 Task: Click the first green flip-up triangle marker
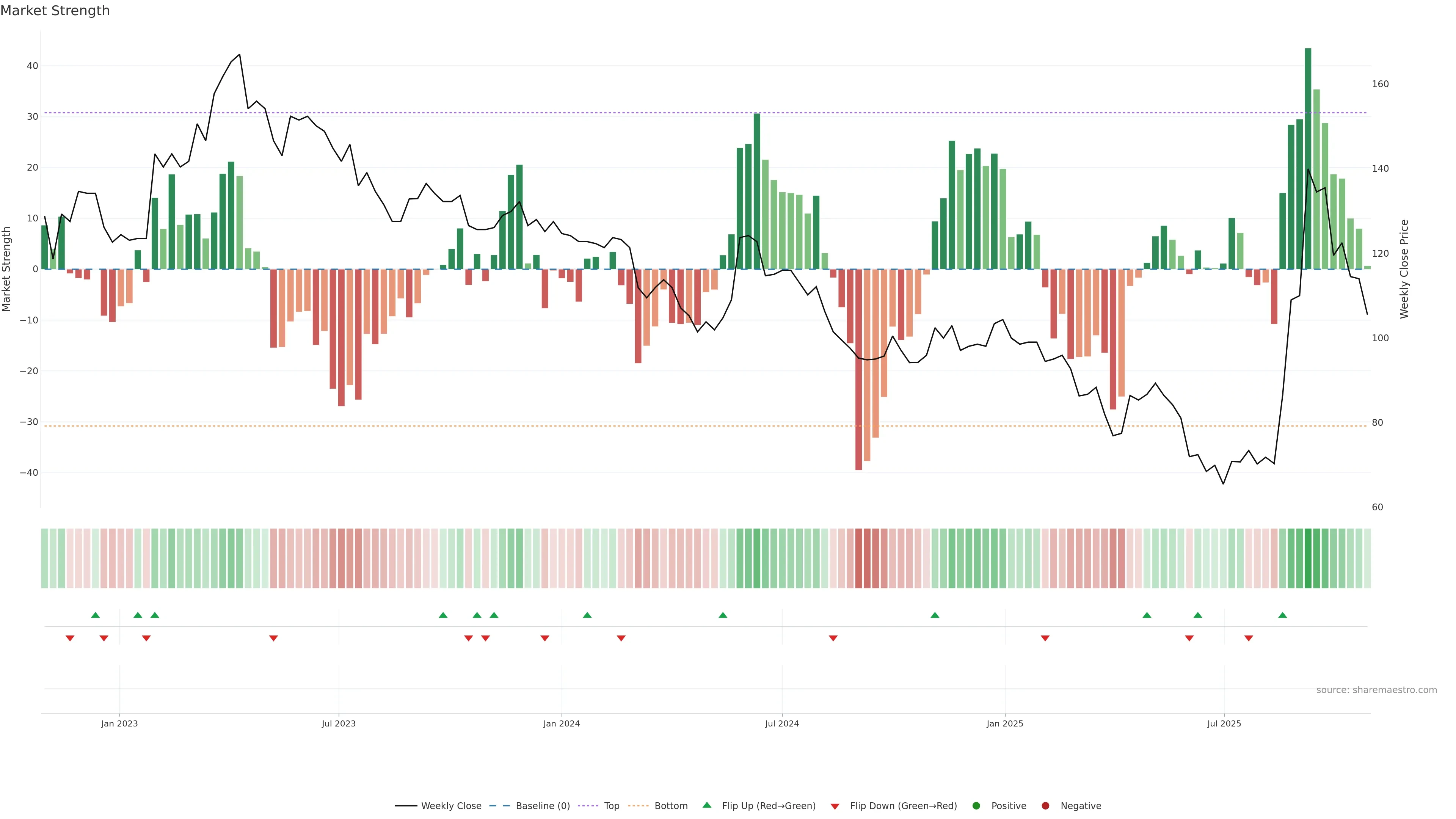96,615
